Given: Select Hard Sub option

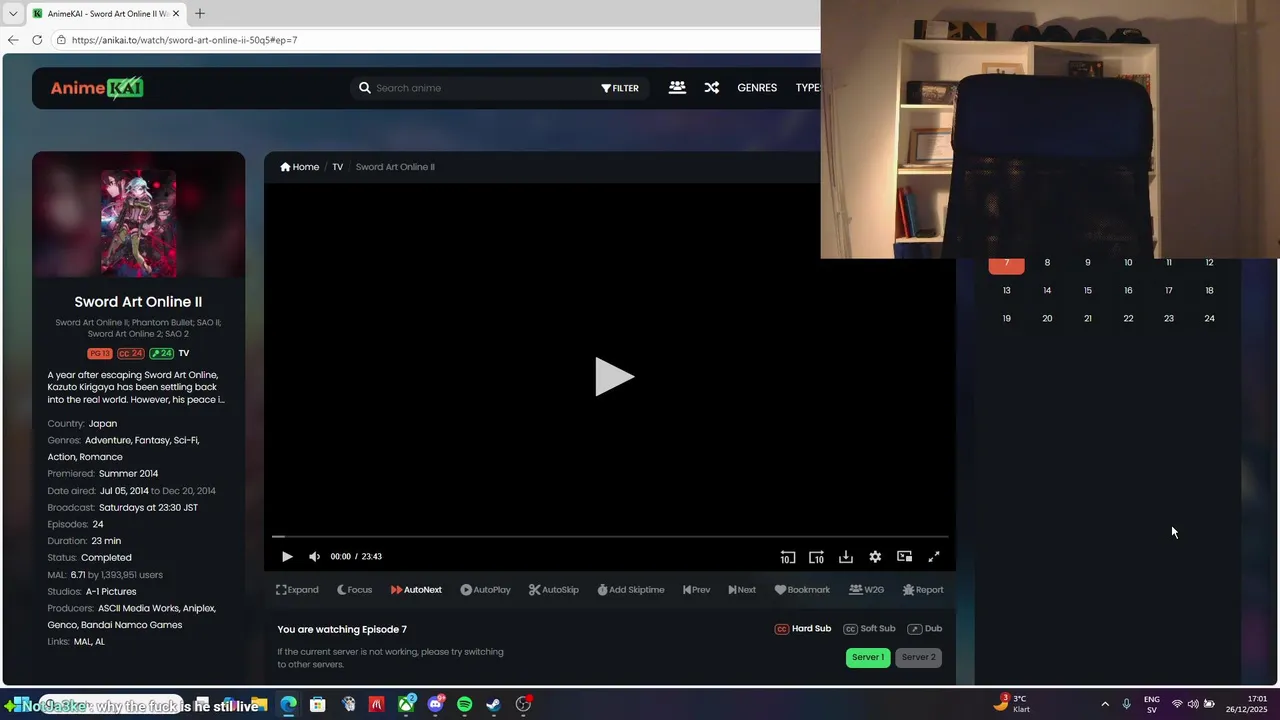Looking at the screenshot, I should point(803,629).
